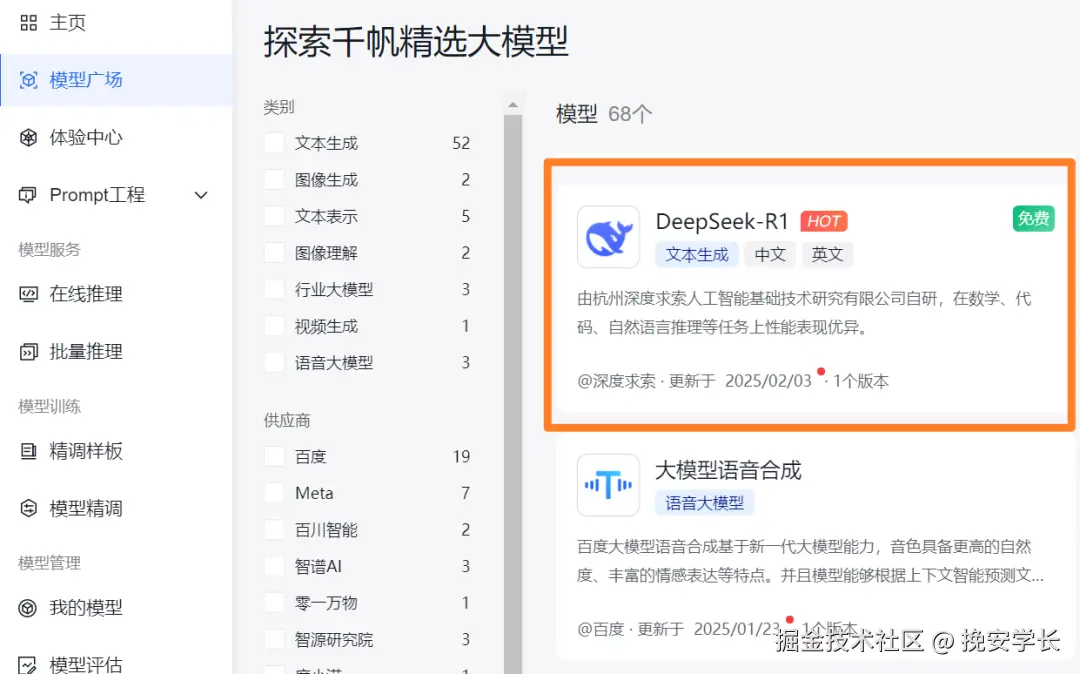Image resolution: width=1080 pixels, height=674 pixels.
Task: Check the 零一万物 supplier filter
Action: coord(274,602)
